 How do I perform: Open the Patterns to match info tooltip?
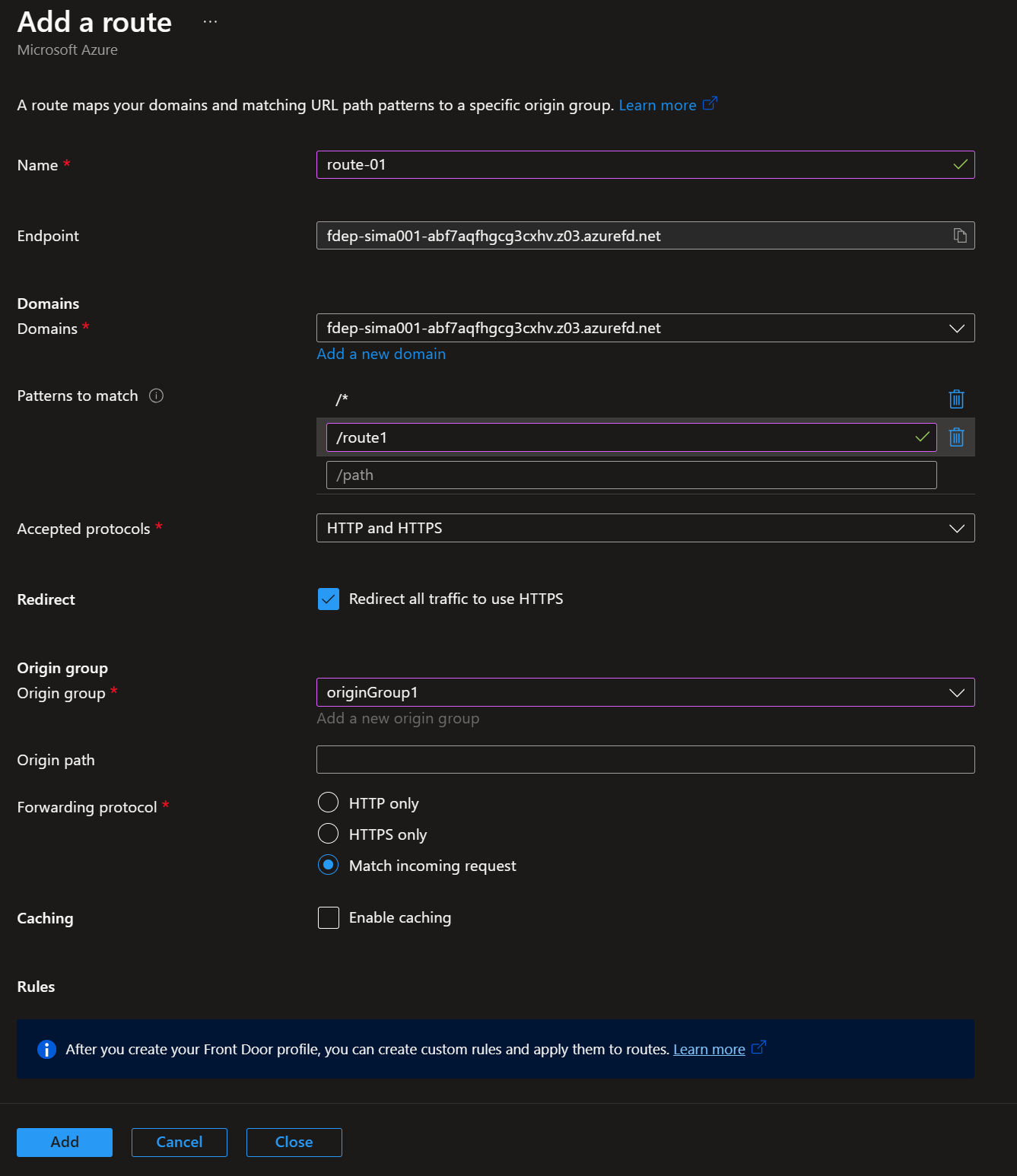point(157,396)
